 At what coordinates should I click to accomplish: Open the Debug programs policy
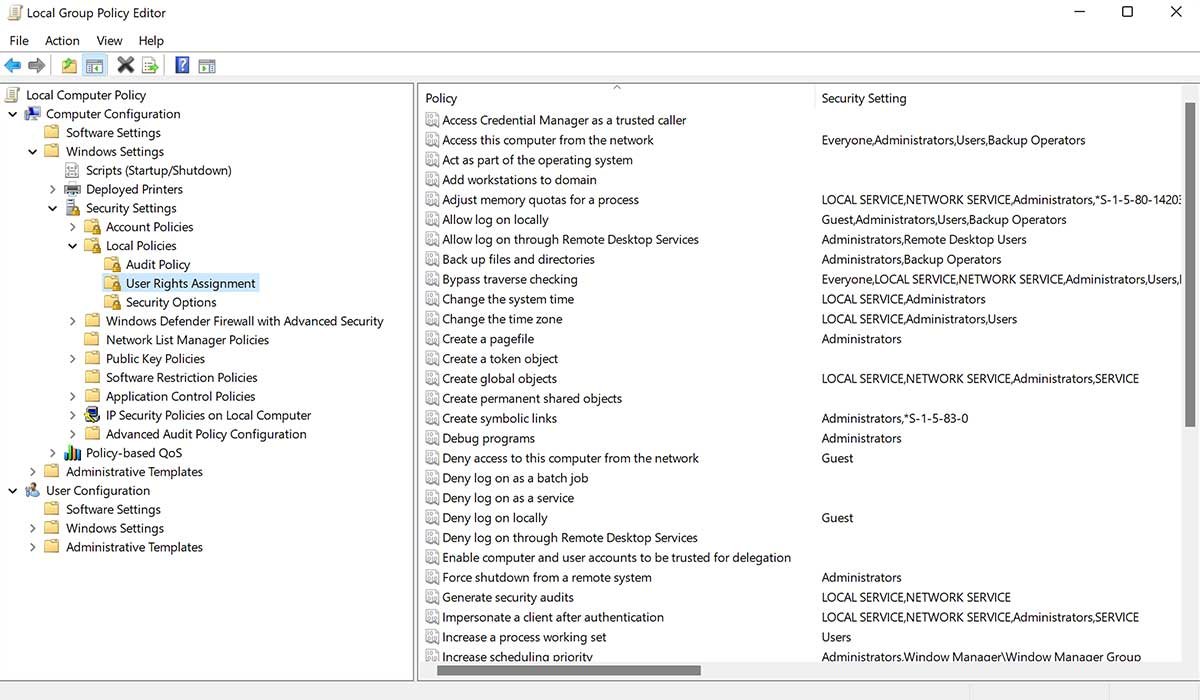491,438
